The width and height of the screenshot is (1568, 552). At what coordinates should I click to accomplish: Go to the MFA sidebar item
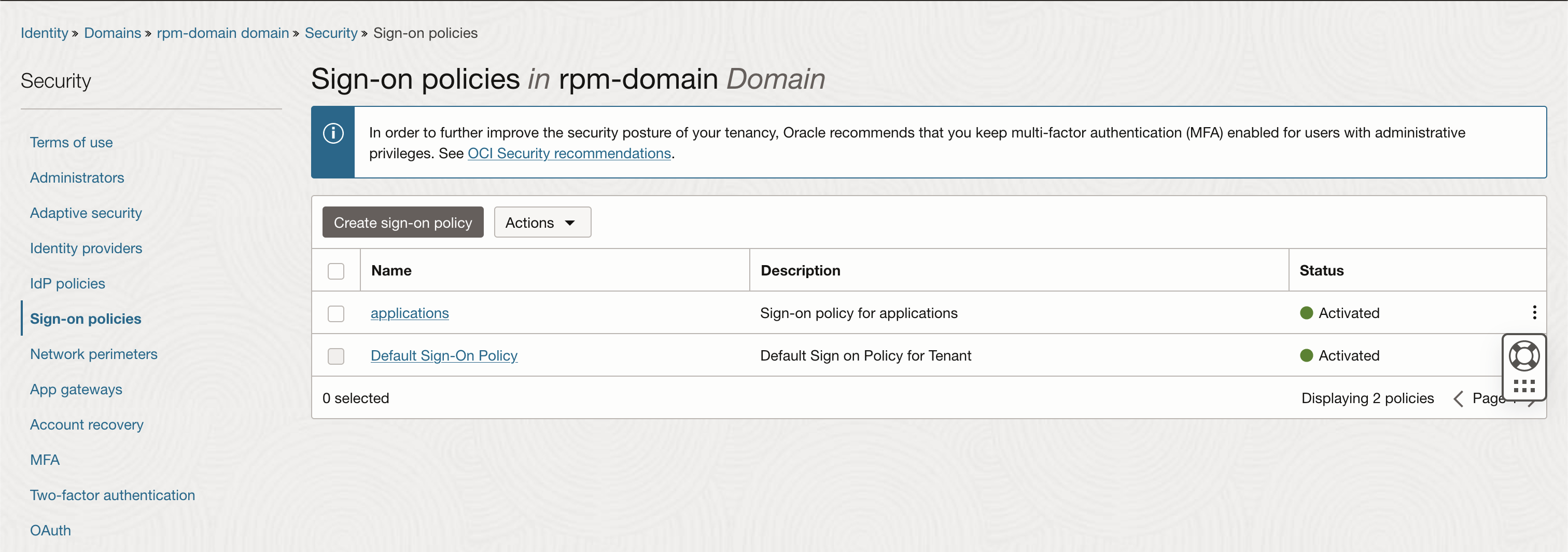(x=45, y=461)
